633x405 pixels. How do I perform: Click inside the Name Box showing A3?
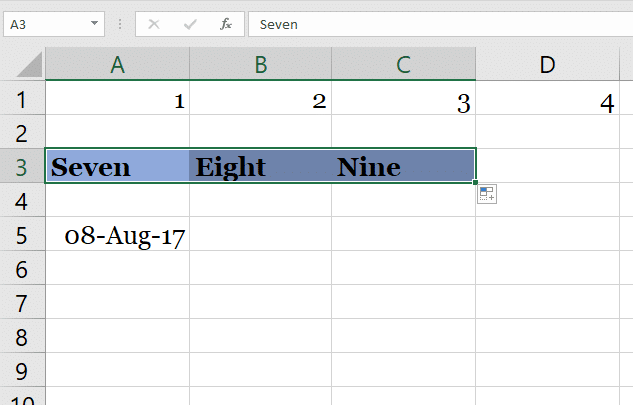click(45, 23)
